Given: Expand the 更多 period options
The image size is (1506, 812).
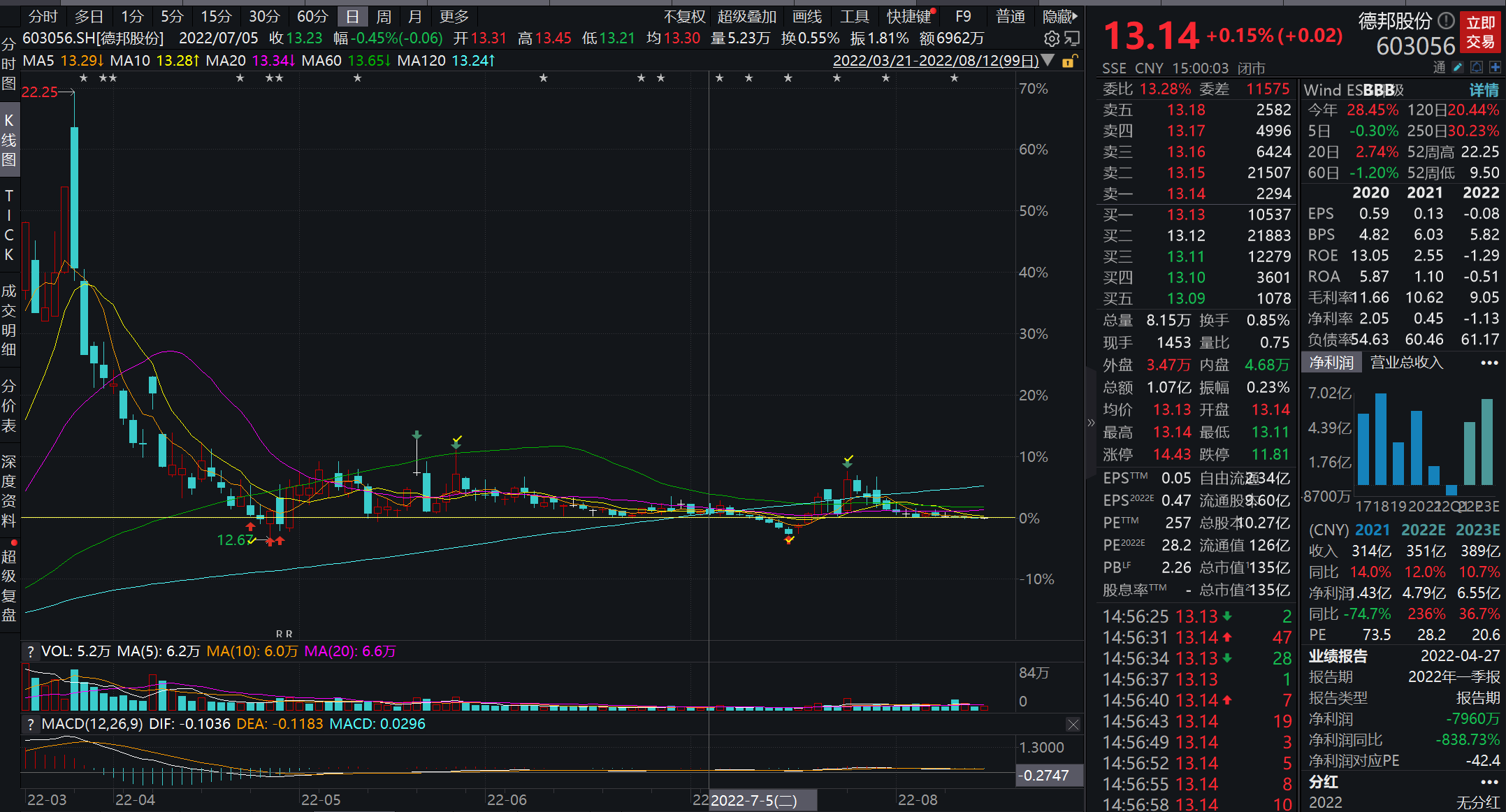Looking at the screenshot, I should pyautogui.click(x=454, y=16).
